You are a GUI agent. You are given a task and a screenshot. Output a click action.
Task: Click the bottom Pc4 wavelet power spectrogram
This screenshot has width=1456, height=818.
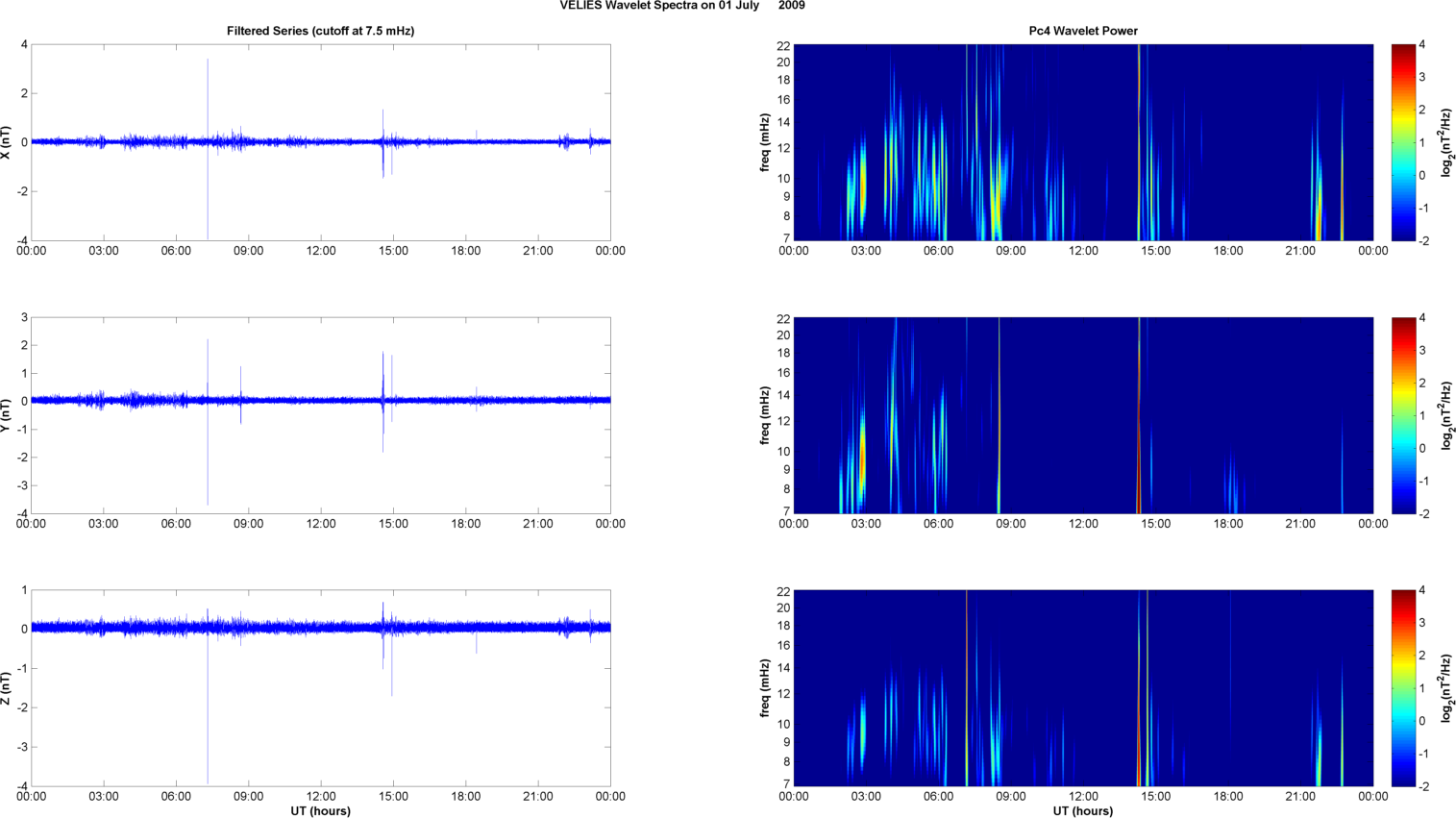pyautogui.click(x=1083, y=688)
